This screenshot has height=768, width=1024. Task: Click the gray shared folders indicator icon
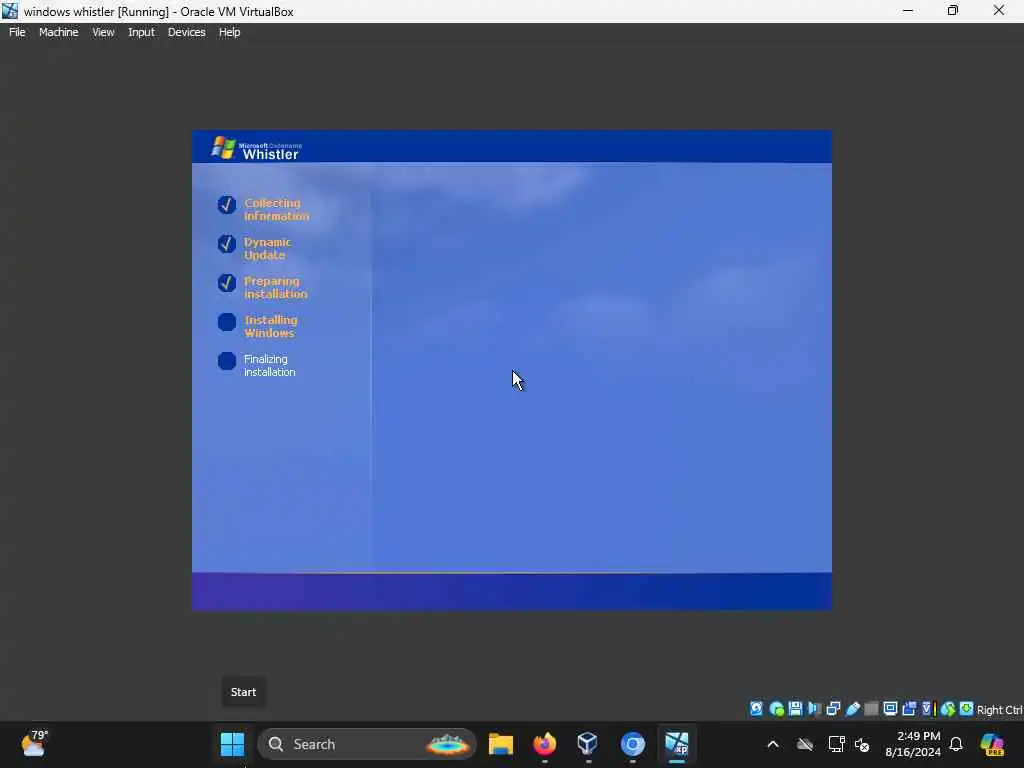pyautogui.click(x=871, y=709)
